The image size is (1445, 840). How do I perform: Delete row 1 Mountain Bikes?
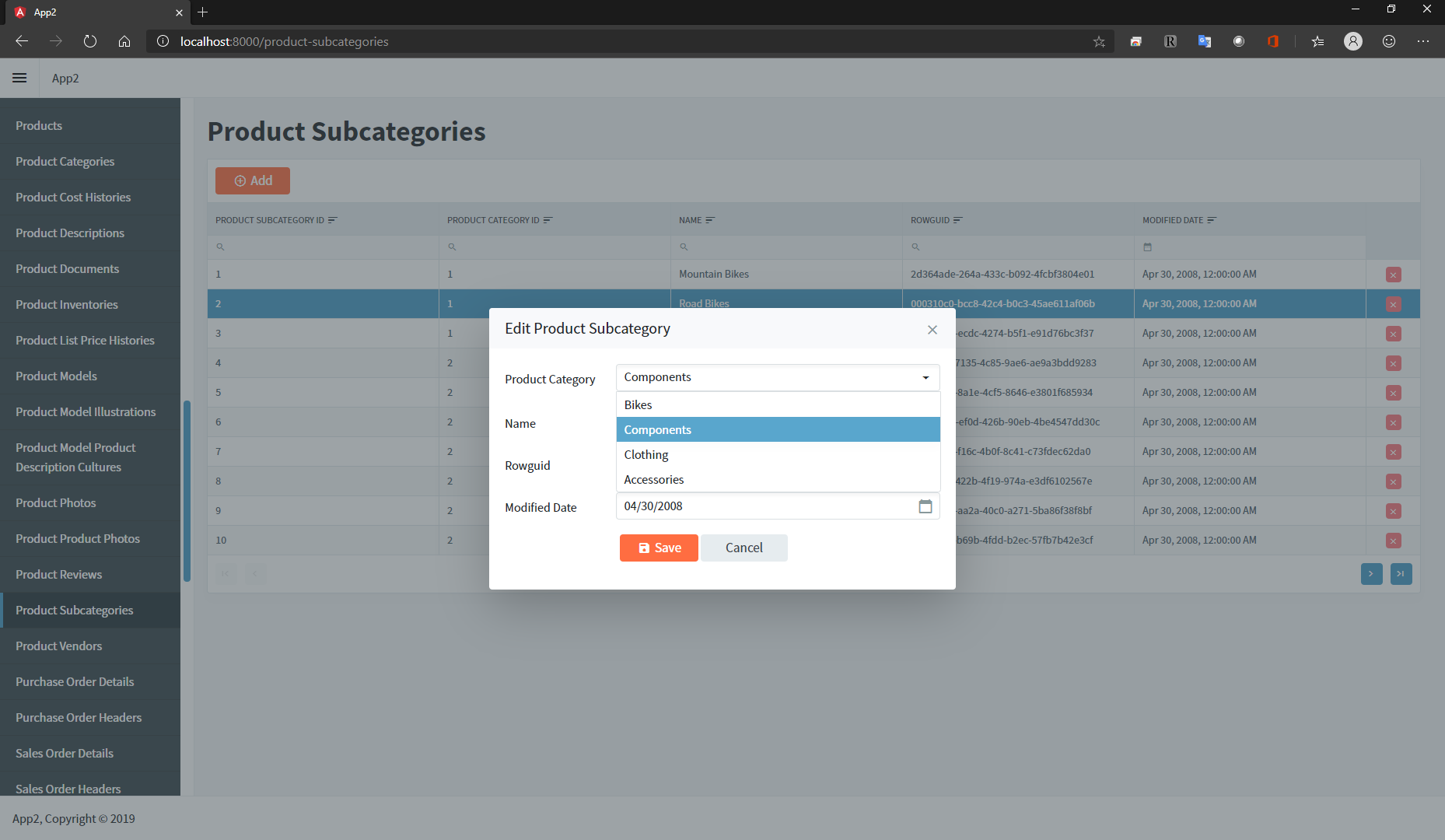tap(1393, 275)
